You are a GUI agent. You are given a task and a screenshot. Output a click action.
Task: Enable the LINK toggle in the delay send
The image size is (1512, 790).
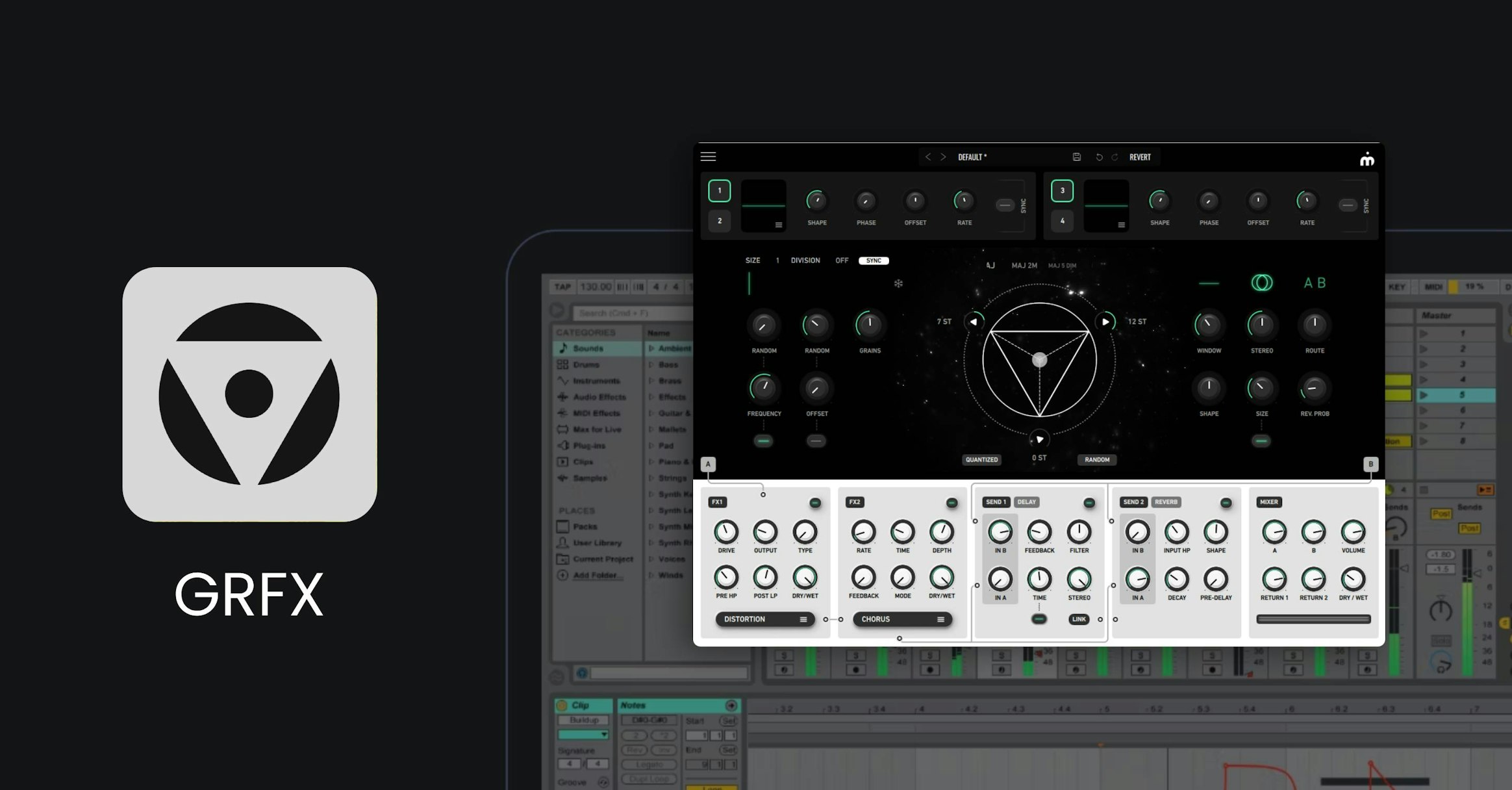point(1079,619)
